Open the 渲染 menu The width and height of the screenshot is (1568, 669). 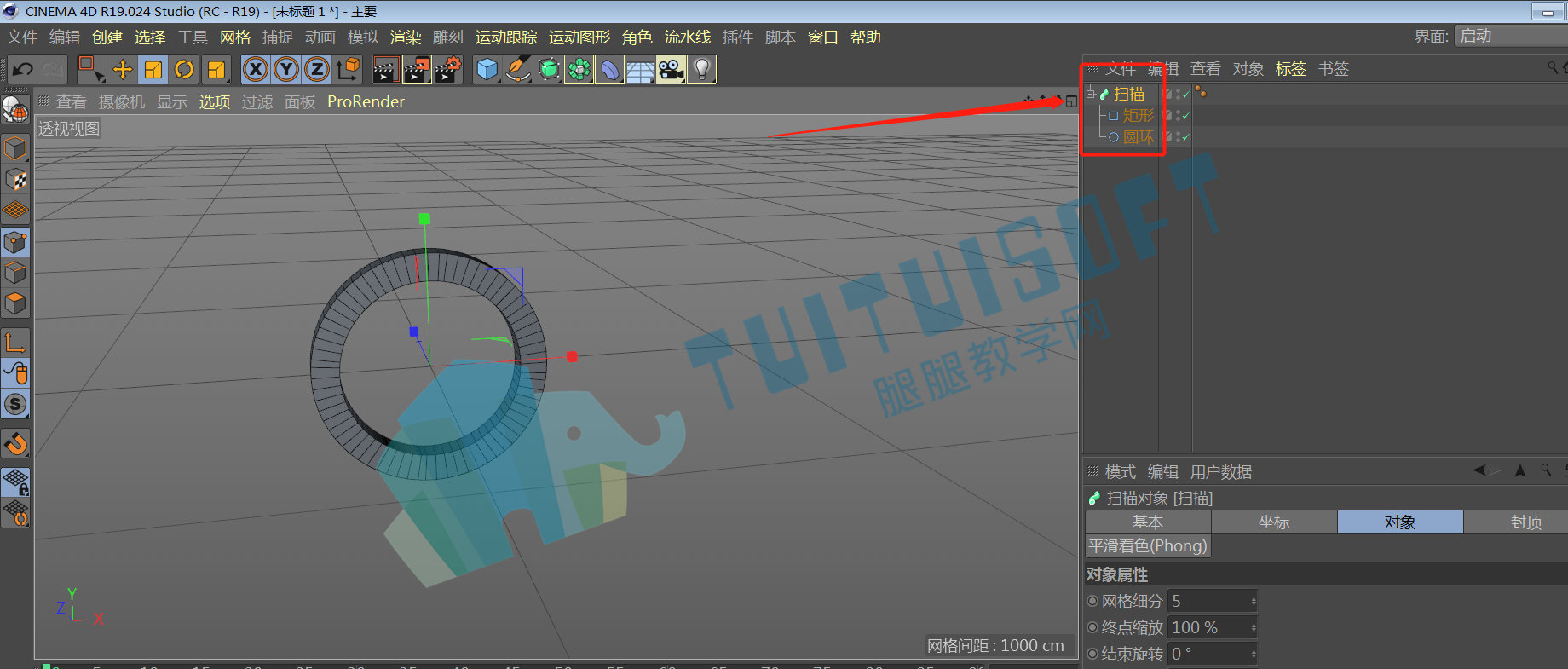406,37
